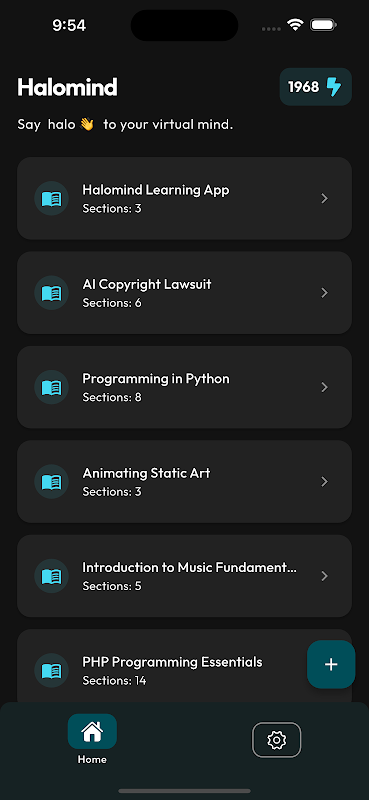Tap Wi-Fi indicator in the status bar
This screenshot has width=369, height=800.
tap(295, 24)
